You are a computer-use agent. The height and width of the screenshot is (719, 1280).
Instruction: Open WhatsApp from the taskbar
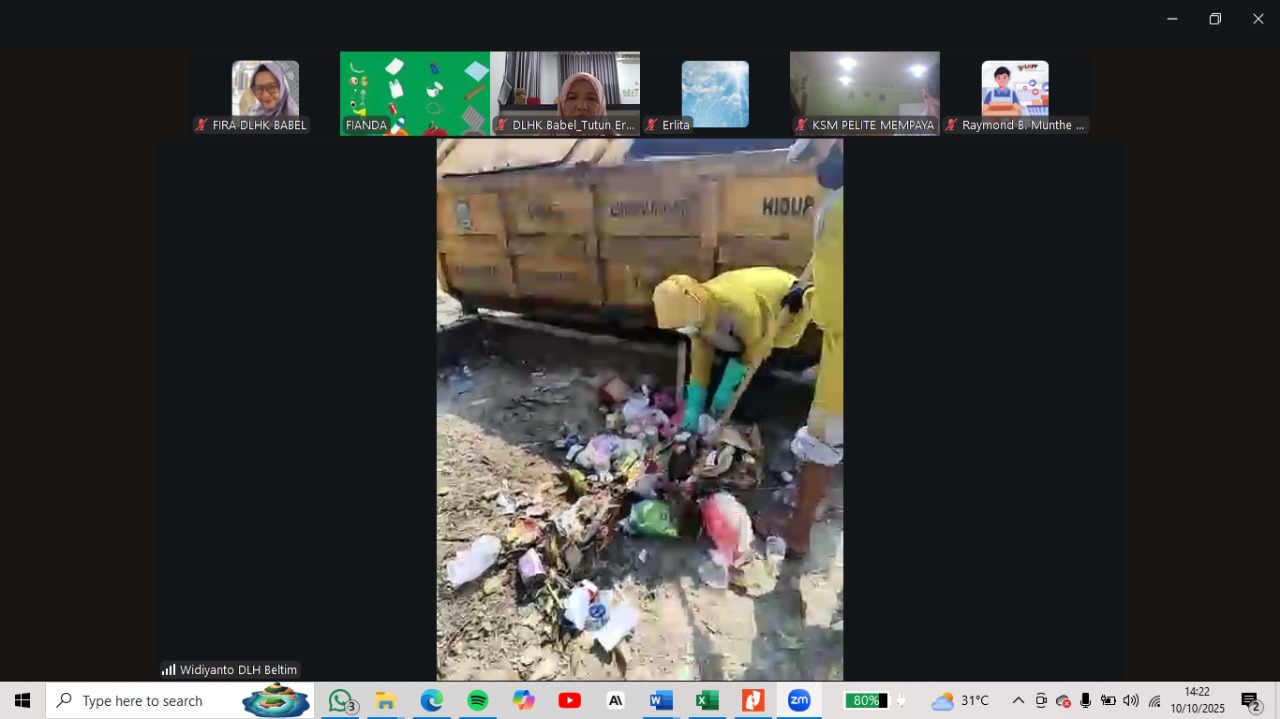pyautogui.click(x=341, y=701)
